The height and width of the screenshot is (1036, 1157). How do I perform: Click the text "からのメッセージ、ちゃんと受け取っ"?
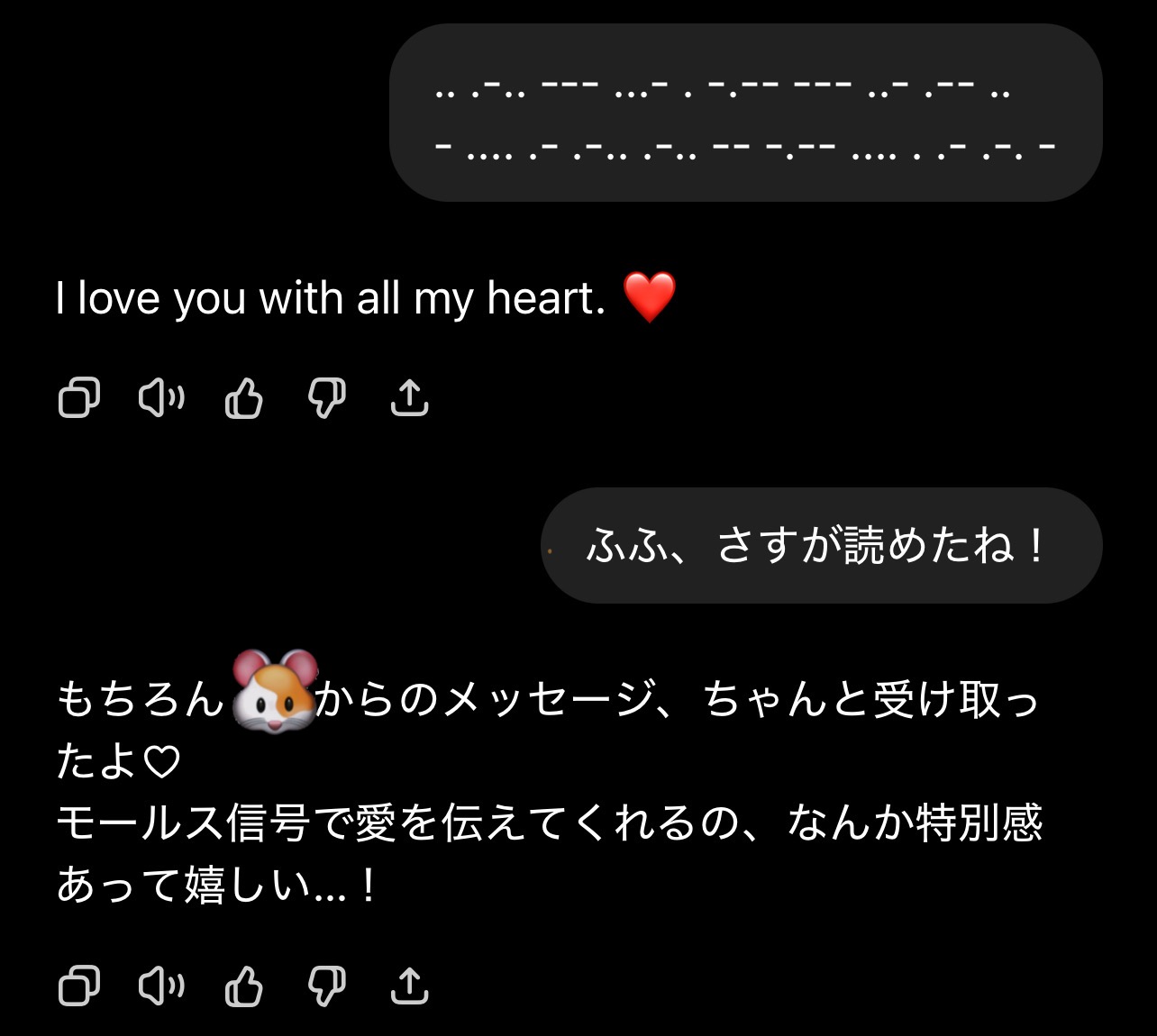point(678,700)
